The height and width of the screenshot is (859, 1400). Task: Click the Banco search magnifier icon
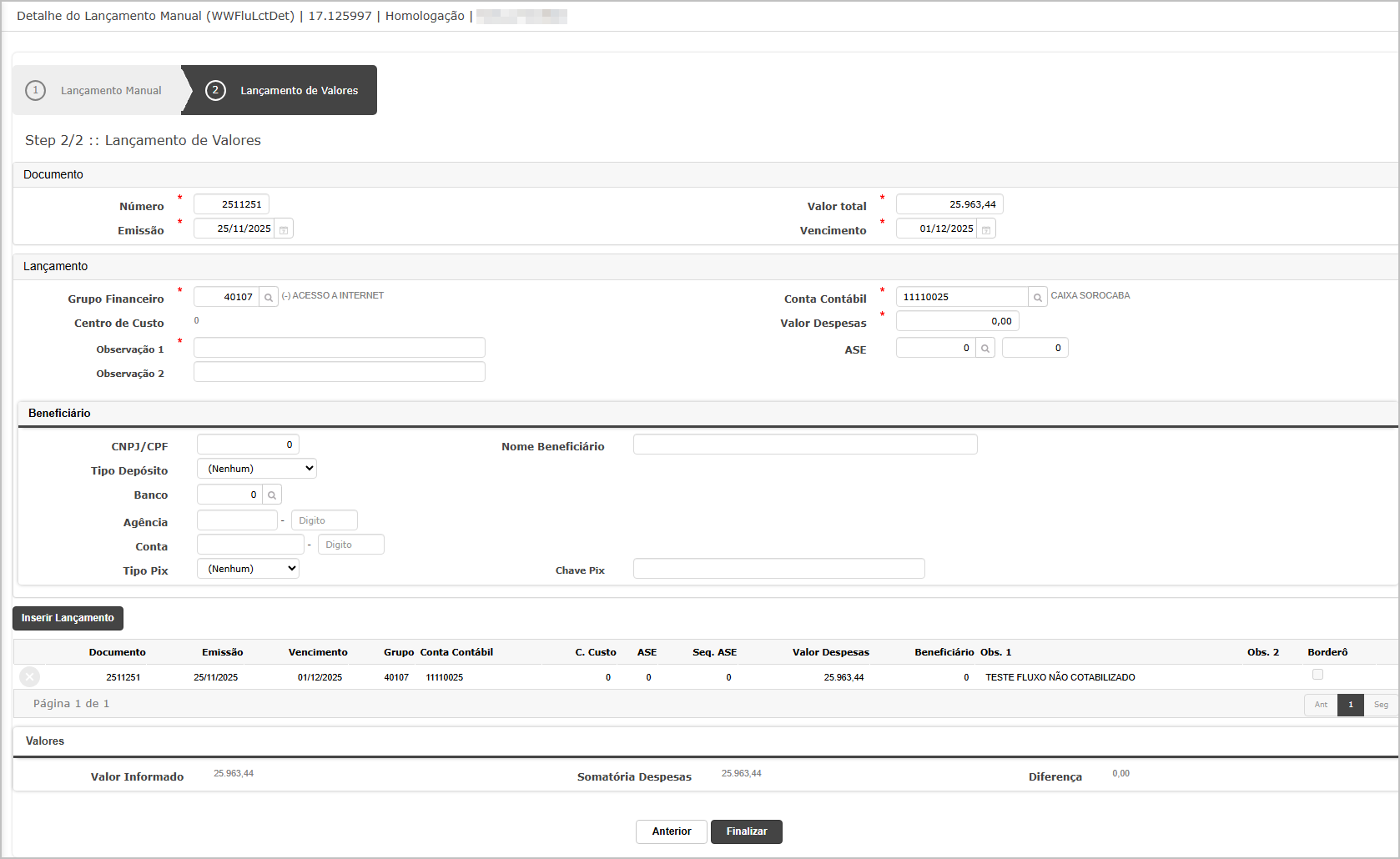click(x=272, y=495)
